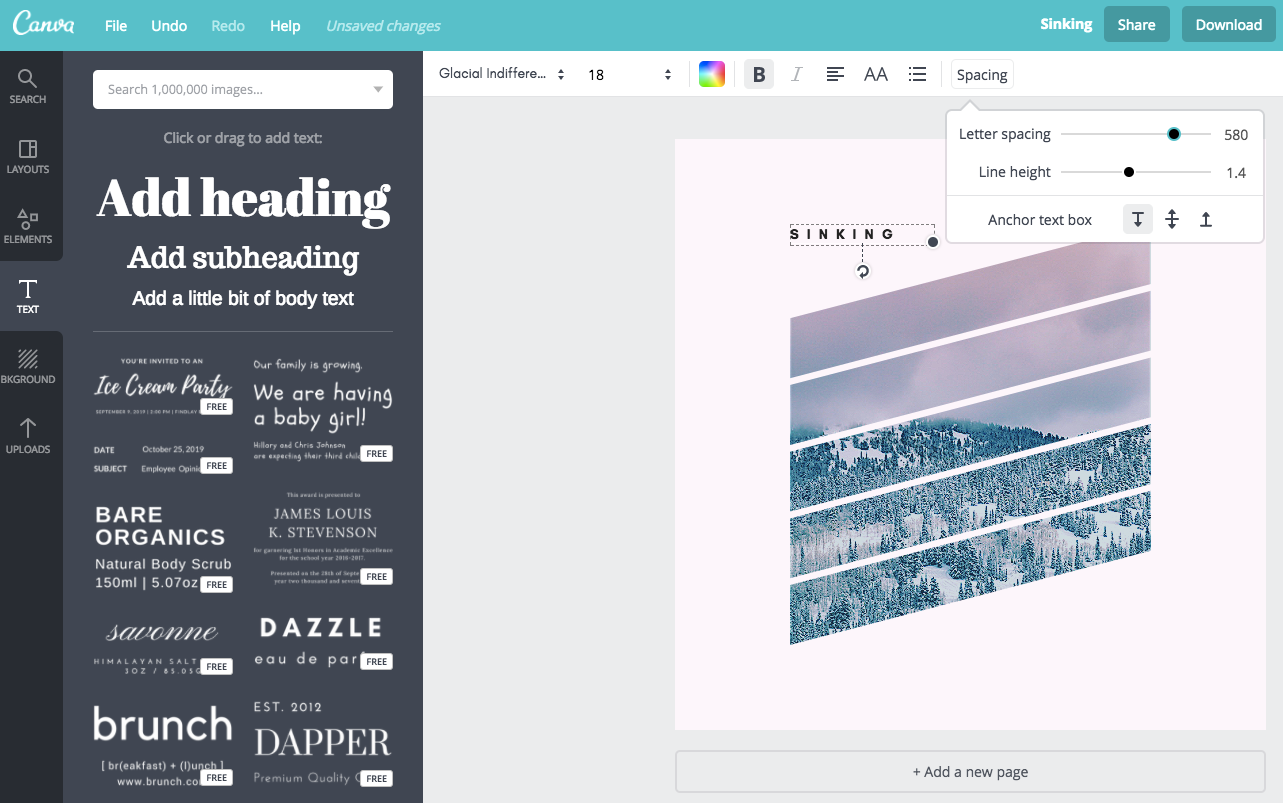Image resolution: width=1283 pixels, height=803 pixels.
Task: Download the Sinking design
Action: (x=1228, y=24)
